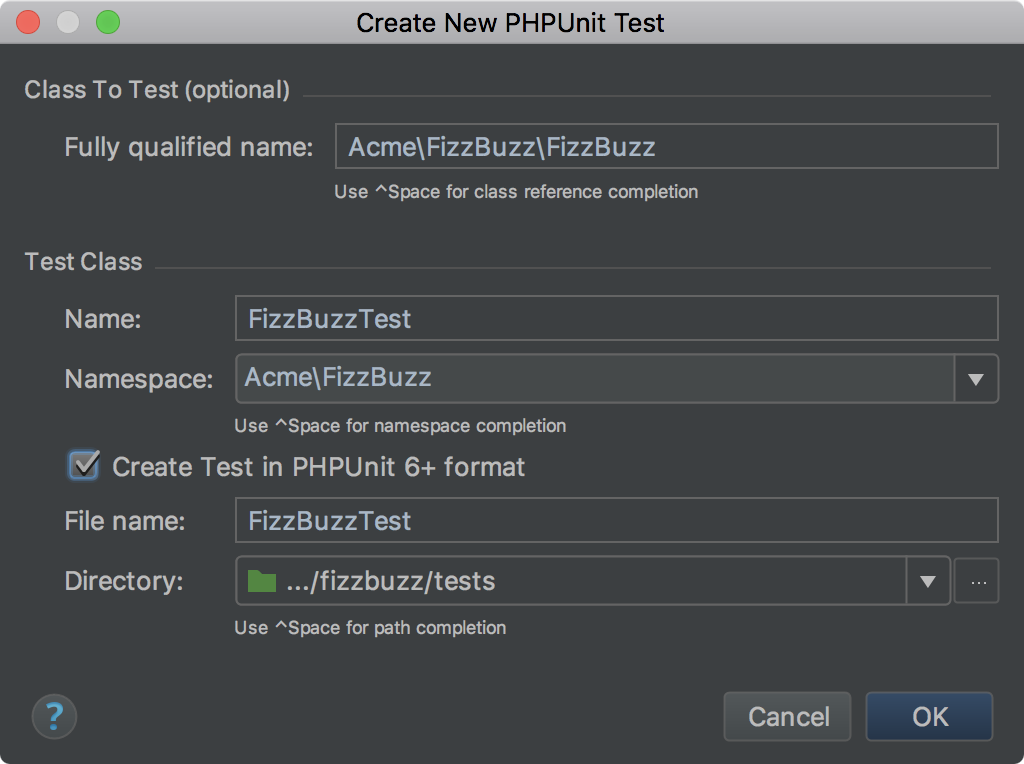
Task: Confirm with the OK button
Action: (x=929, y=716)
